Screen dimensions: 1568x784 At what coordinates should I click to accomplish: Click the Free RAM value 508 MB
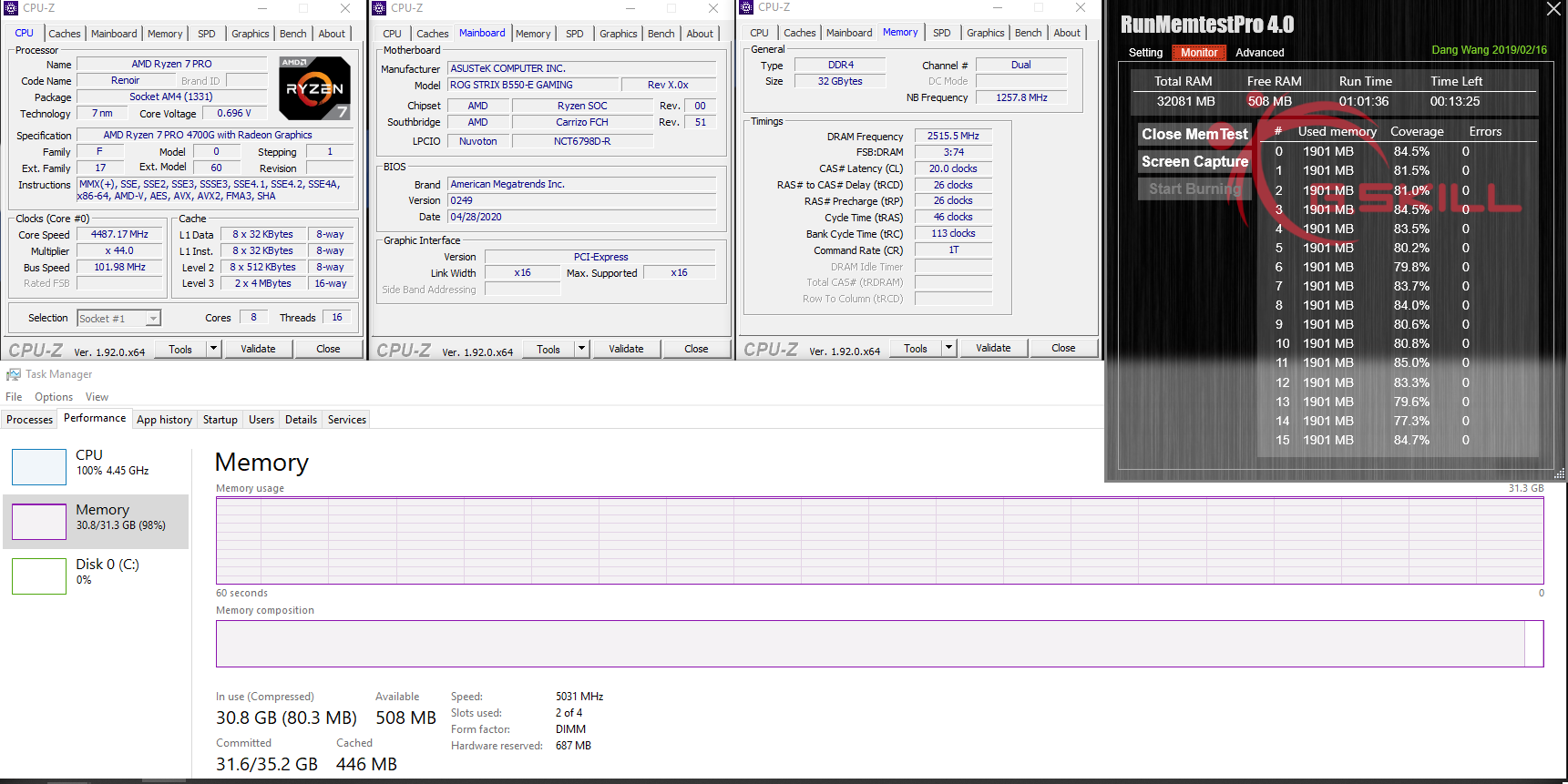click(1269, 101)
